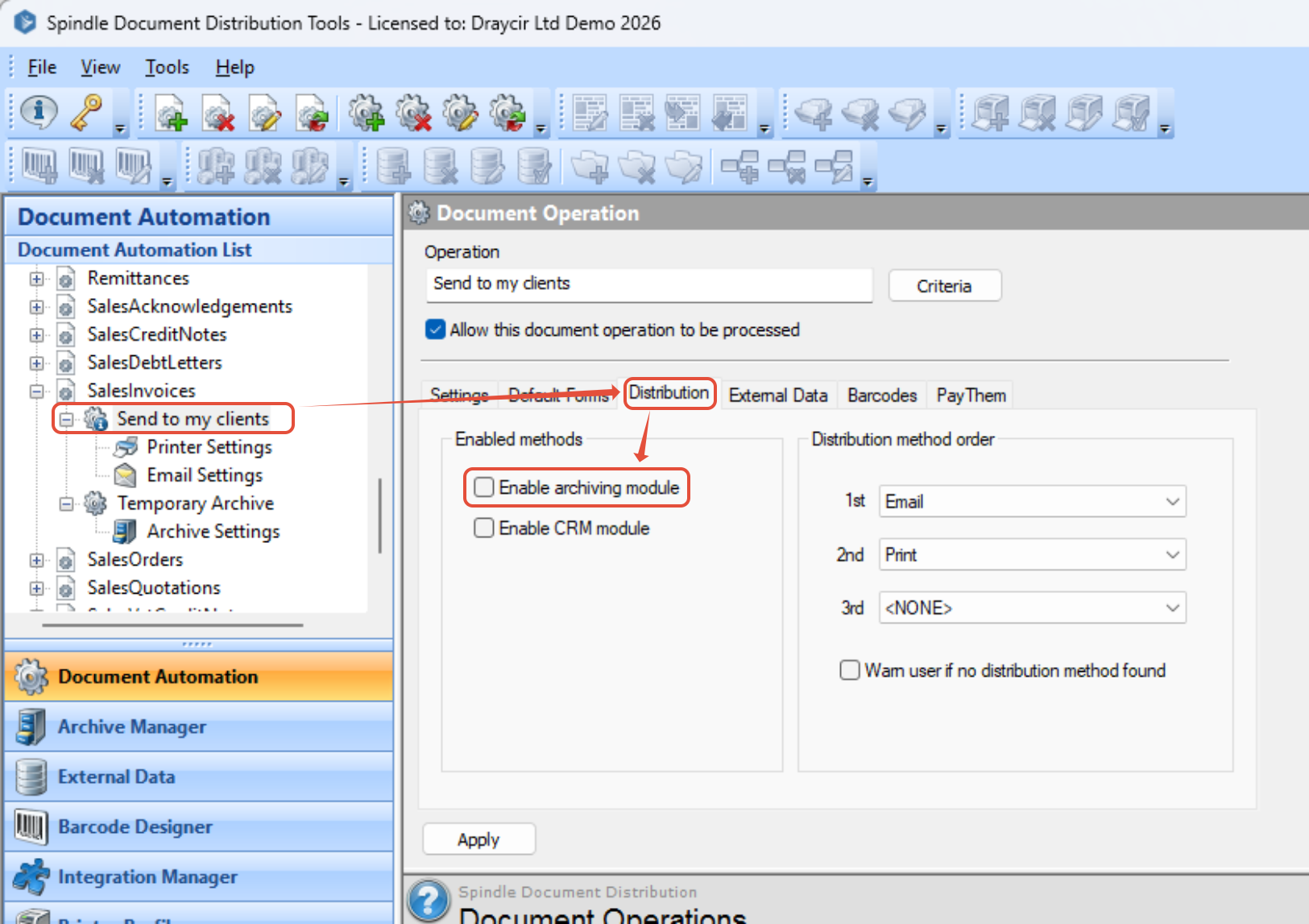Click the edit form layout toolbar icon
1309x924 pixels.
point(590,113)
